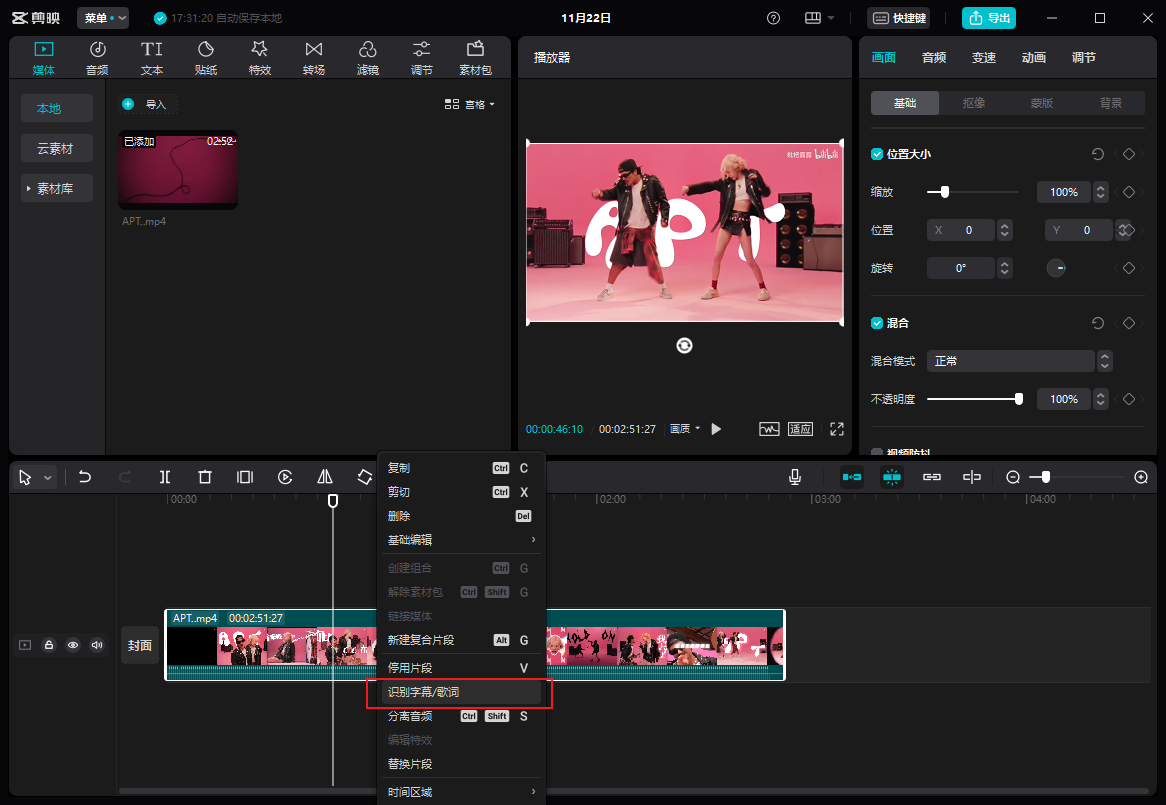Click the timeline zoom-in plus icon
The height and width of the screenshot is (805, 1166).
(1141, 478)
